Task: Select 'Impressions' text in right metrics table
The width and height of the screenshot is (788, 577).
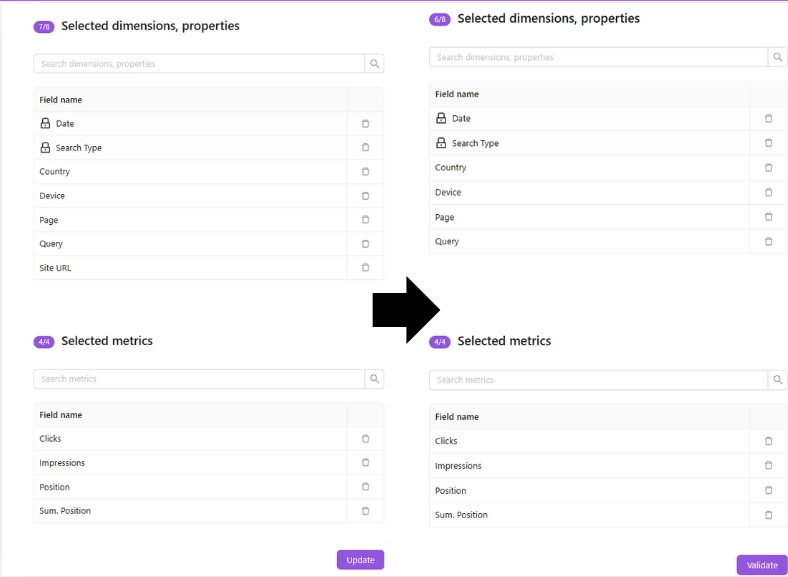Action: [x=458, y=466]
